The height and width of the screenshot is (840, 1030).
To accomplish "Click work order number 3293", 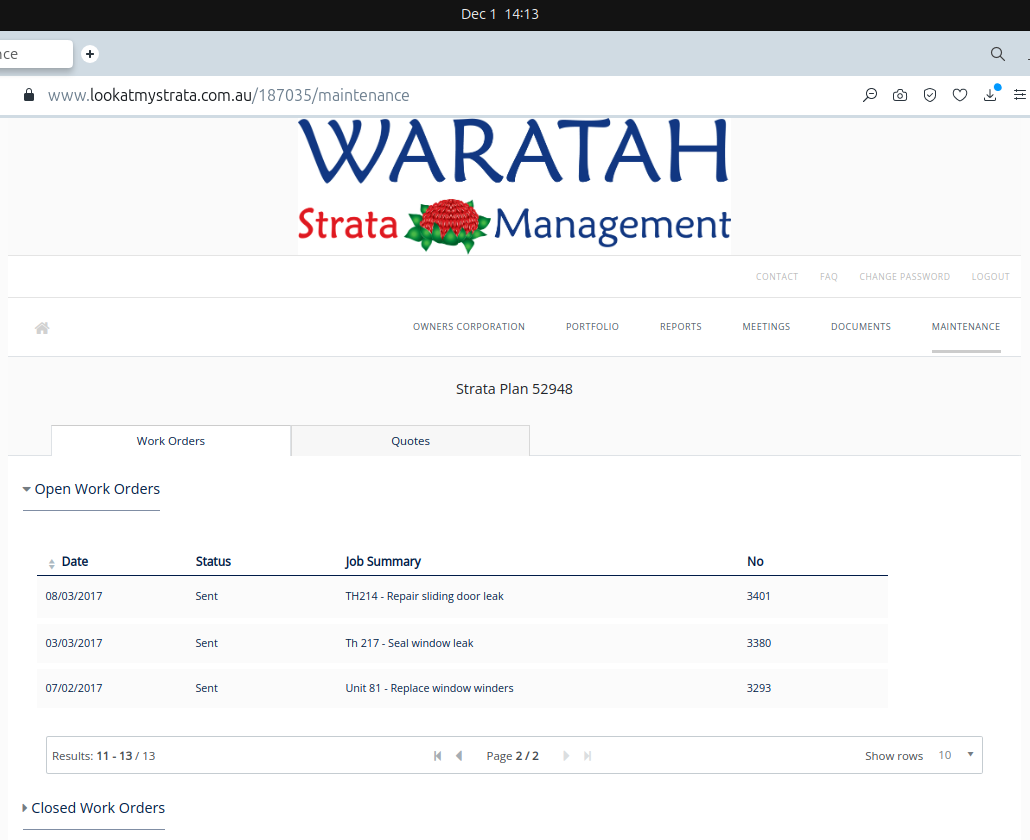I will click(759, 688).
